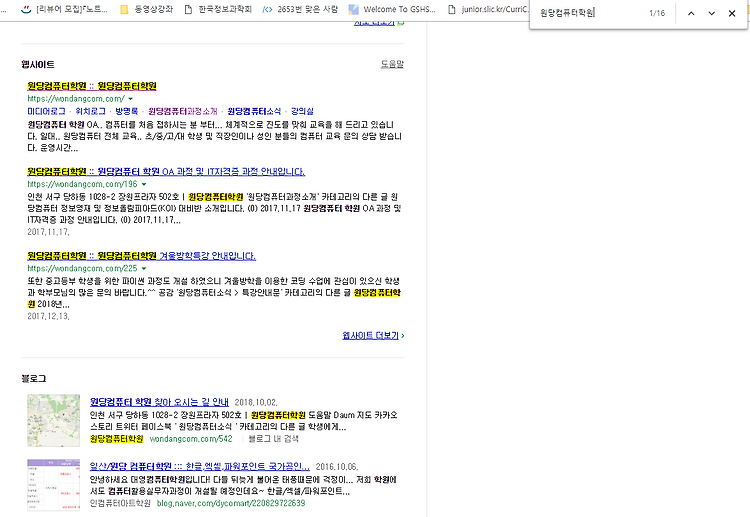
Task: Expand dropdown arrow beside wondangcom.com/ URL
Action: [x=131, y=99]
